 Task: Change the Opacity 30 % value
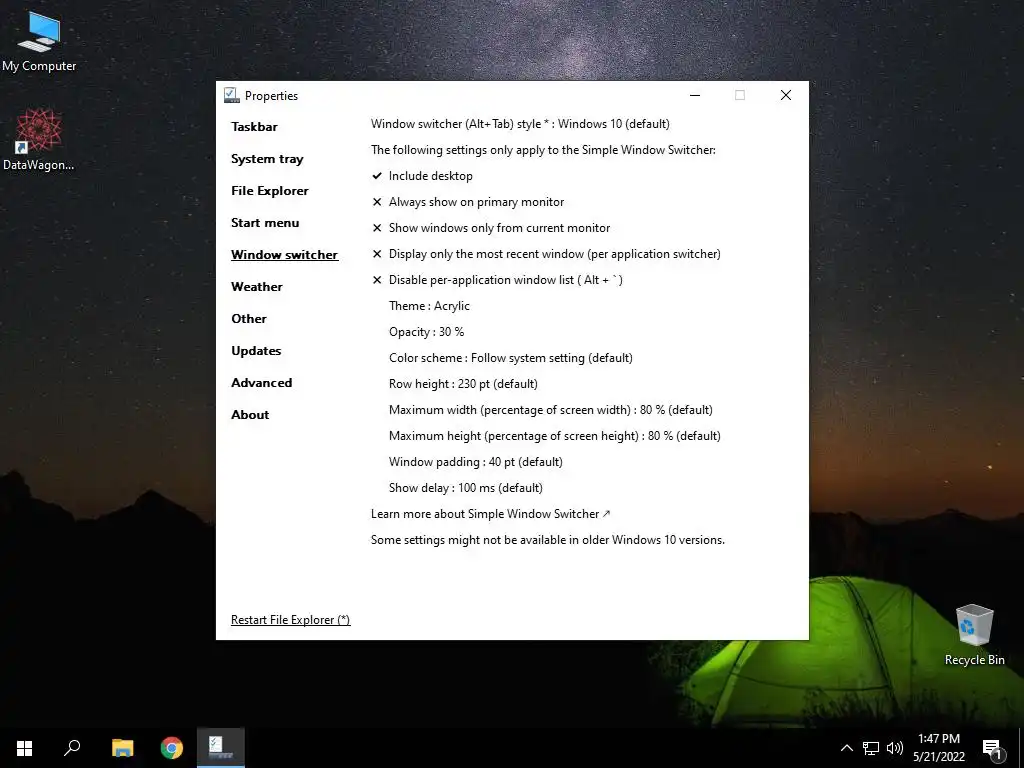[426, 332]
